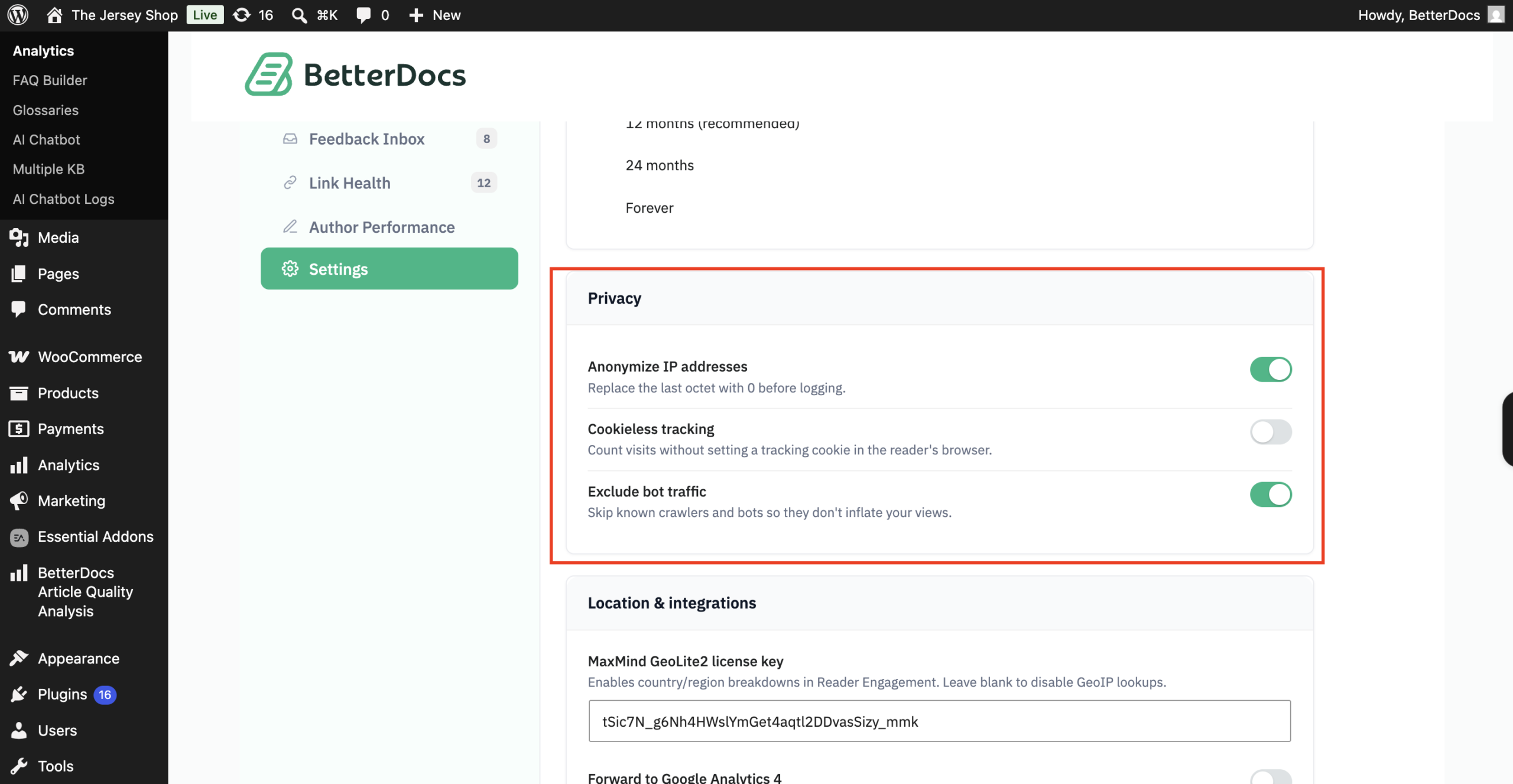Click the Pages sidebar icon
This screenshot has height=784, width=1513.
(19, 274)
